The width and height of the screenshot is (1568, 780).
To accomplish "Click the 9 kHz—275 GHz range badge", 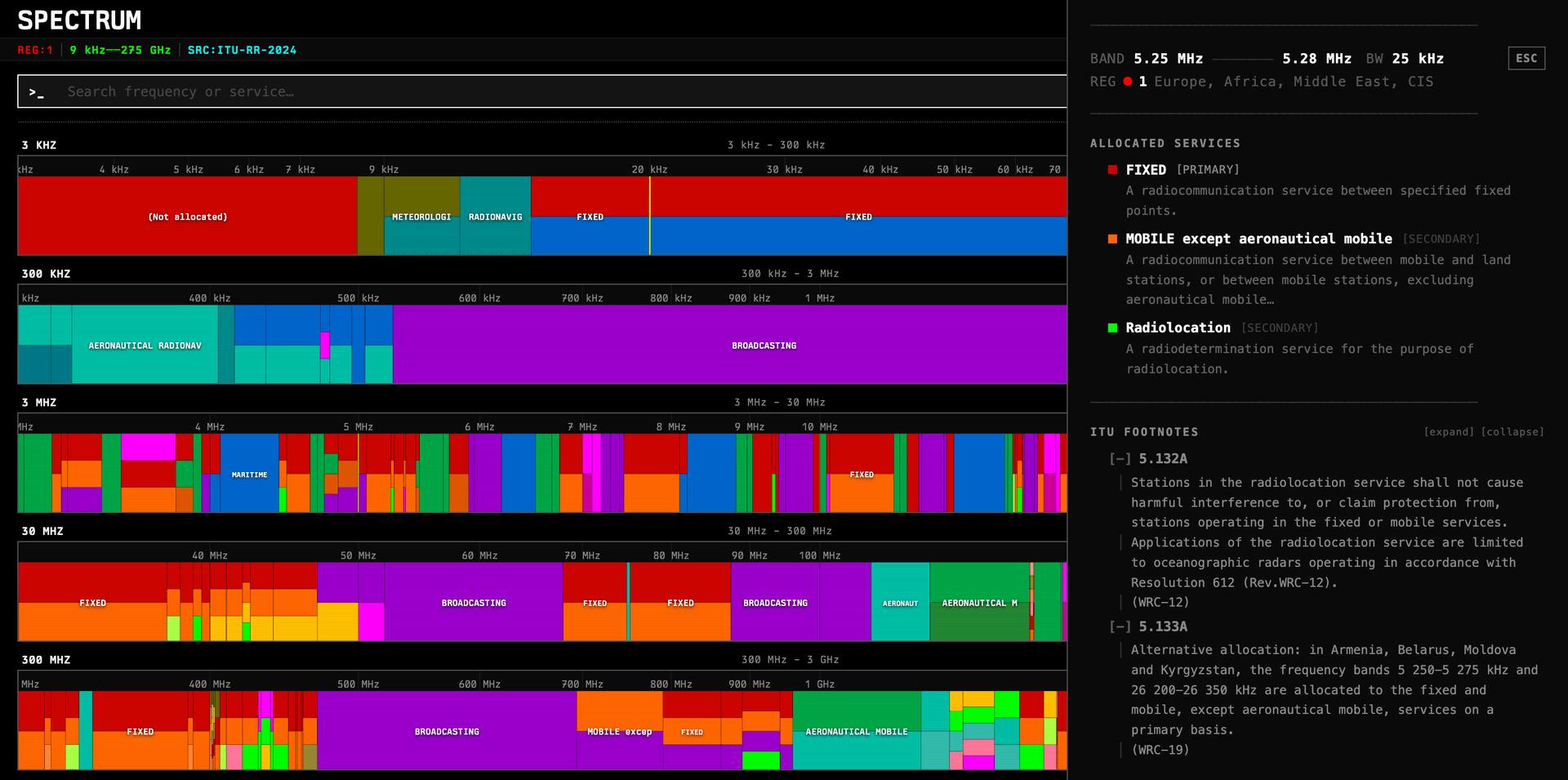I will tap(120, 50).
